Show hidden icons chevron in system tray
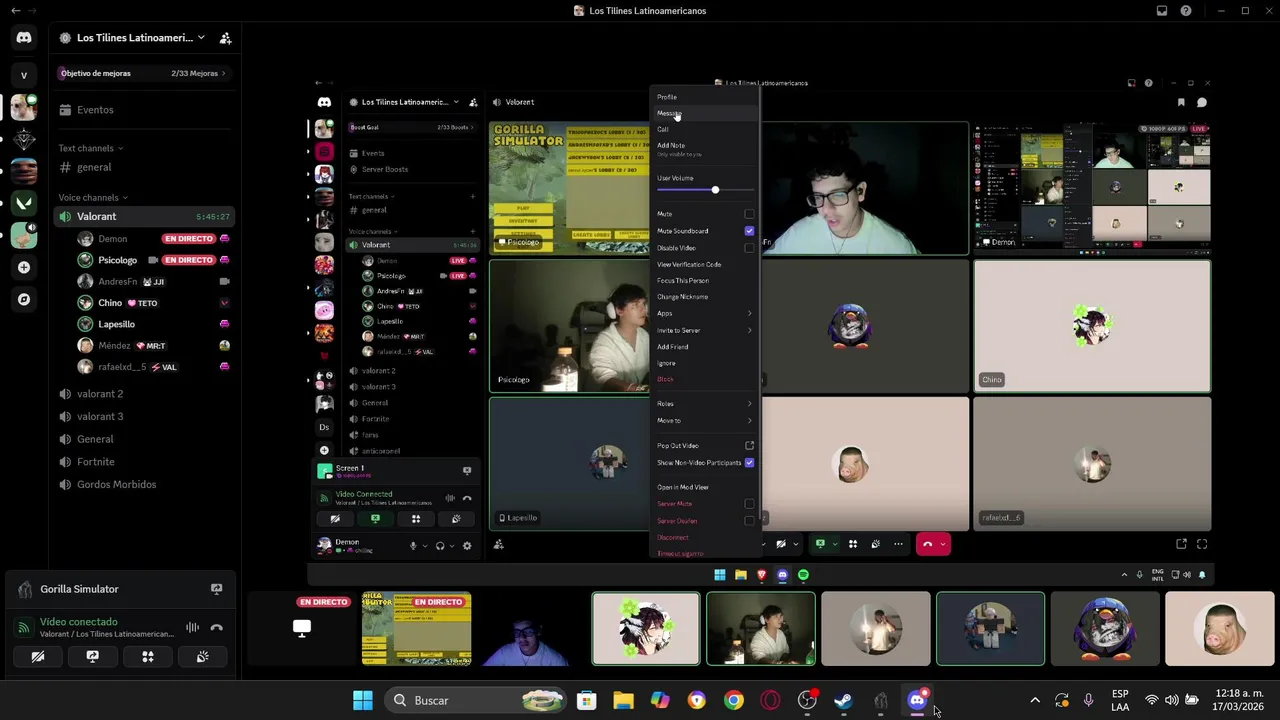 coord(1035,700)
